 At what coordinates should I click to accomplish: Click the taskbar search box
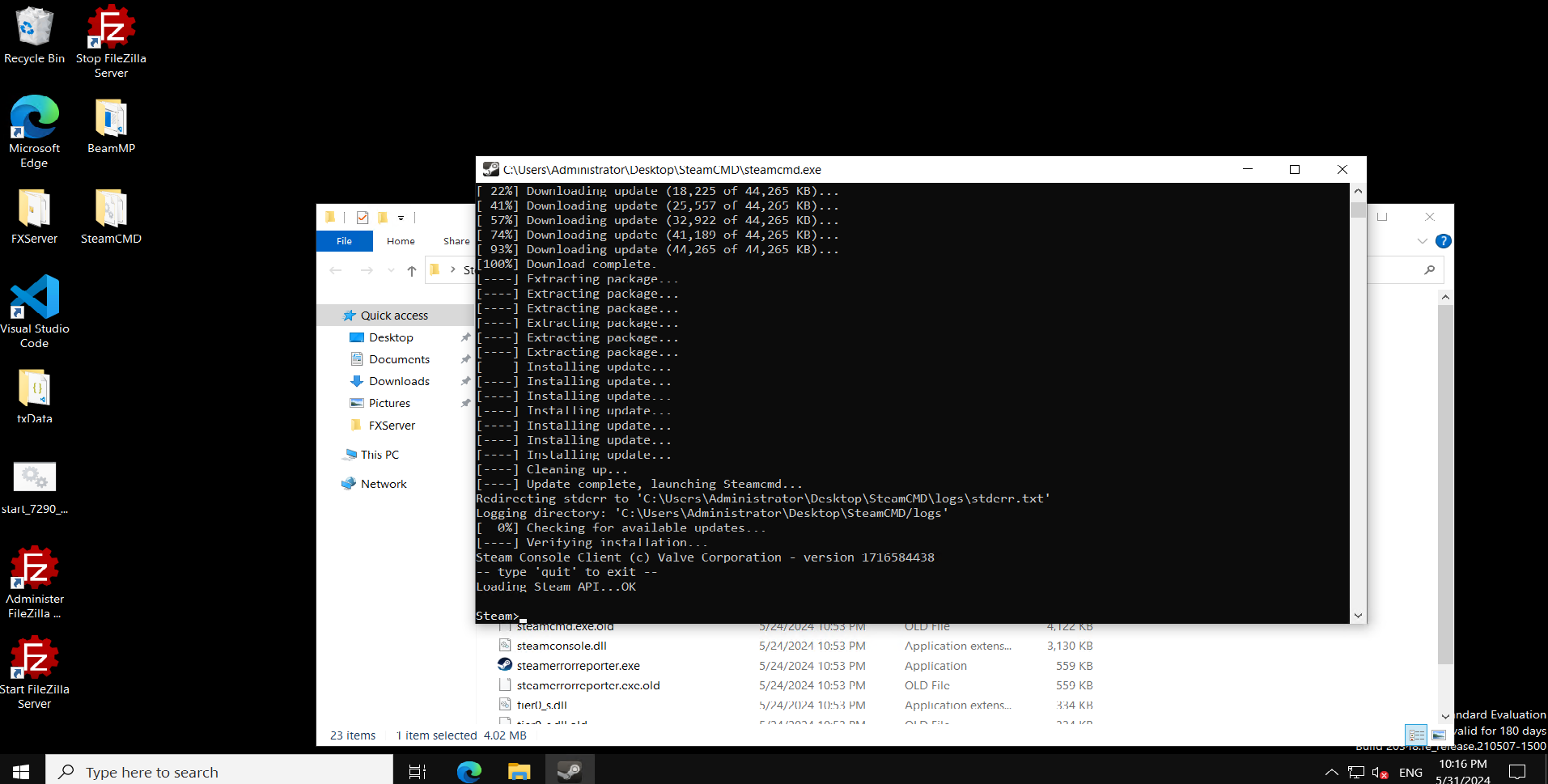pyautogui.click(x=219, y=770)
